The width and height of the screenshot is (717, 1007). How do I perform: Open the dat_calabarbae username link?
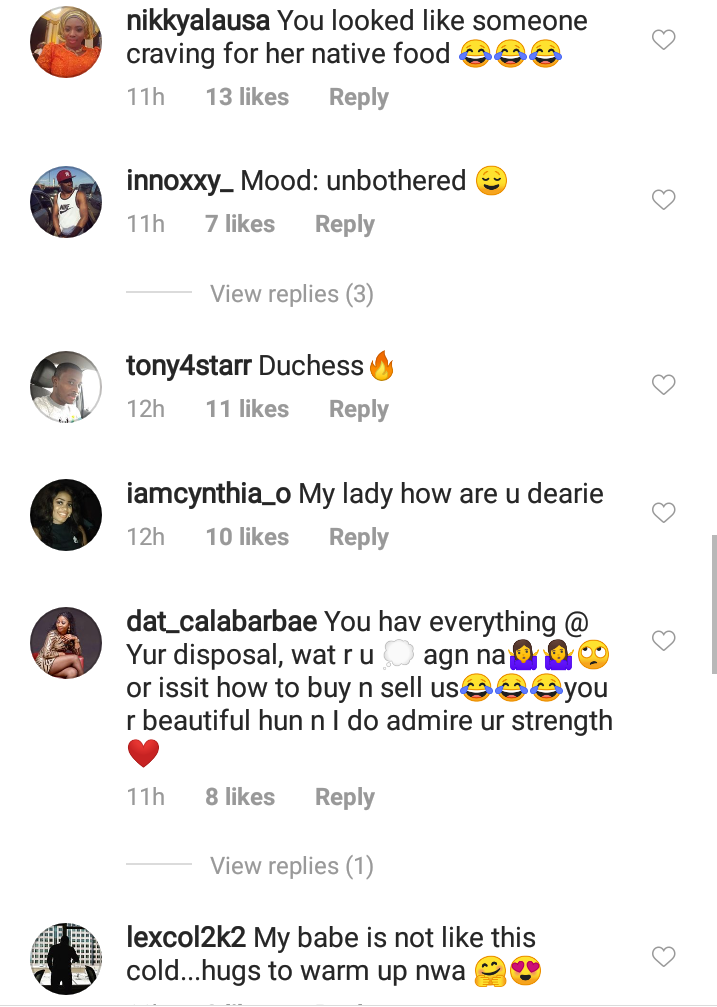pos(222,621)
